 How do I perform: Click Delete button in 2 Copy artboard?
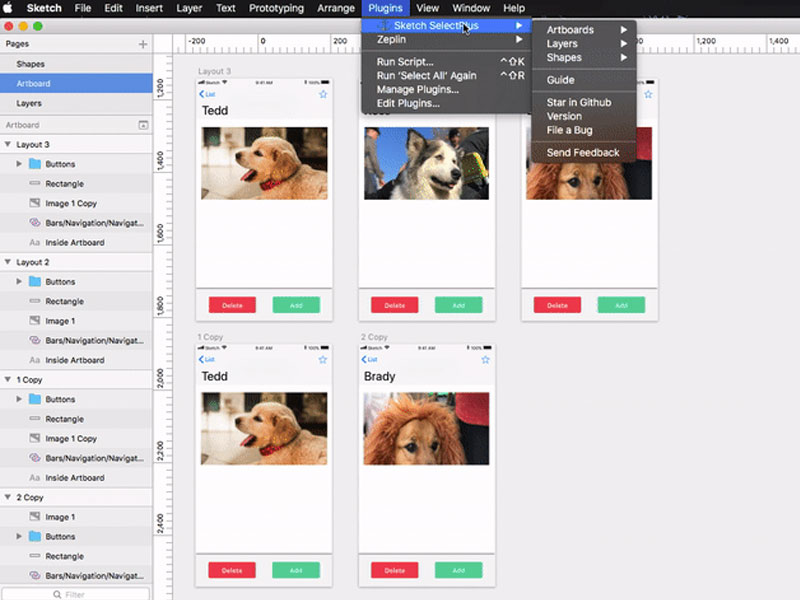click(x=394, y=570)
